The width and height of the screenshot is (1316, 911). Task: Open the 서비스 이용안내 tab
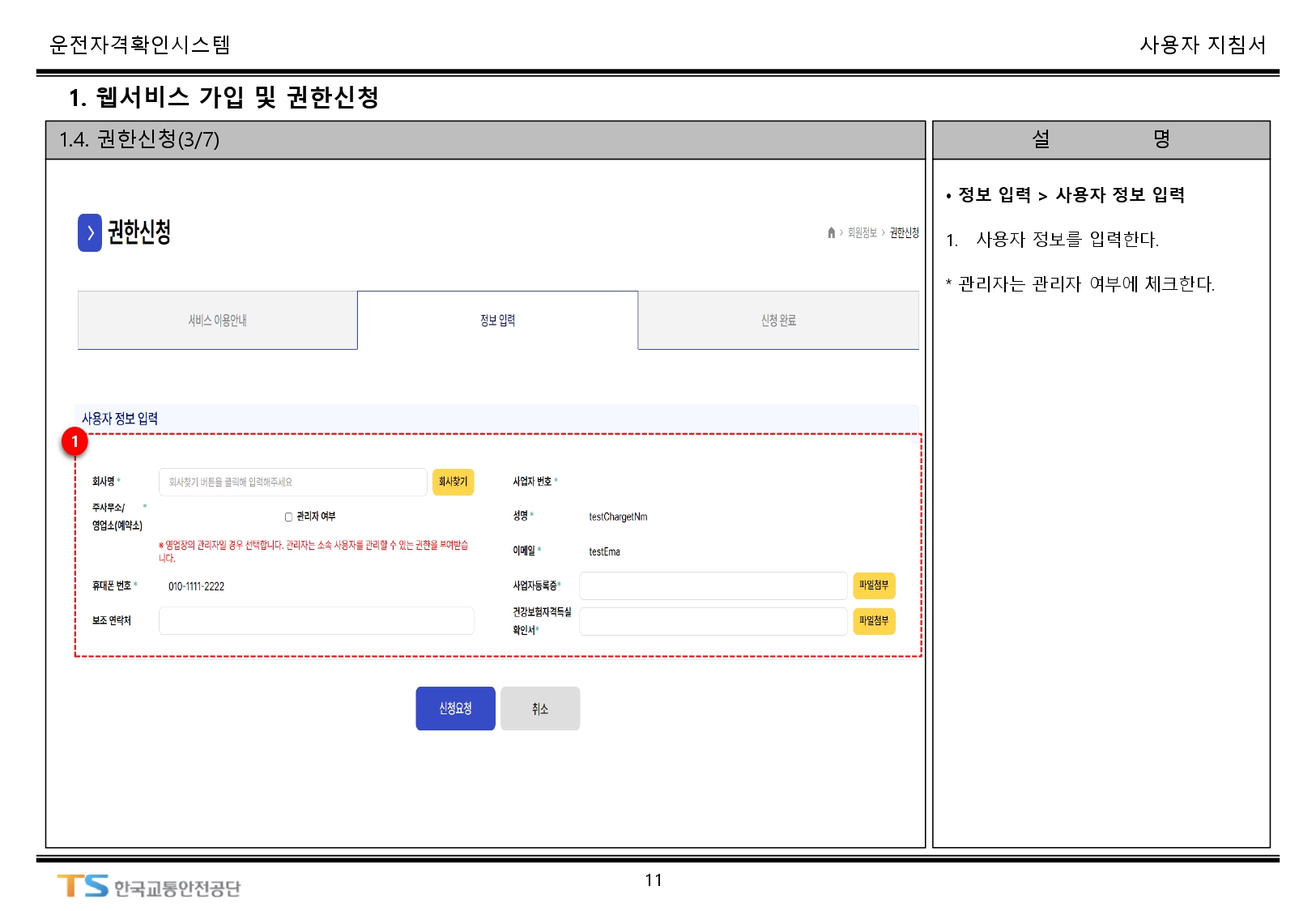217,321
